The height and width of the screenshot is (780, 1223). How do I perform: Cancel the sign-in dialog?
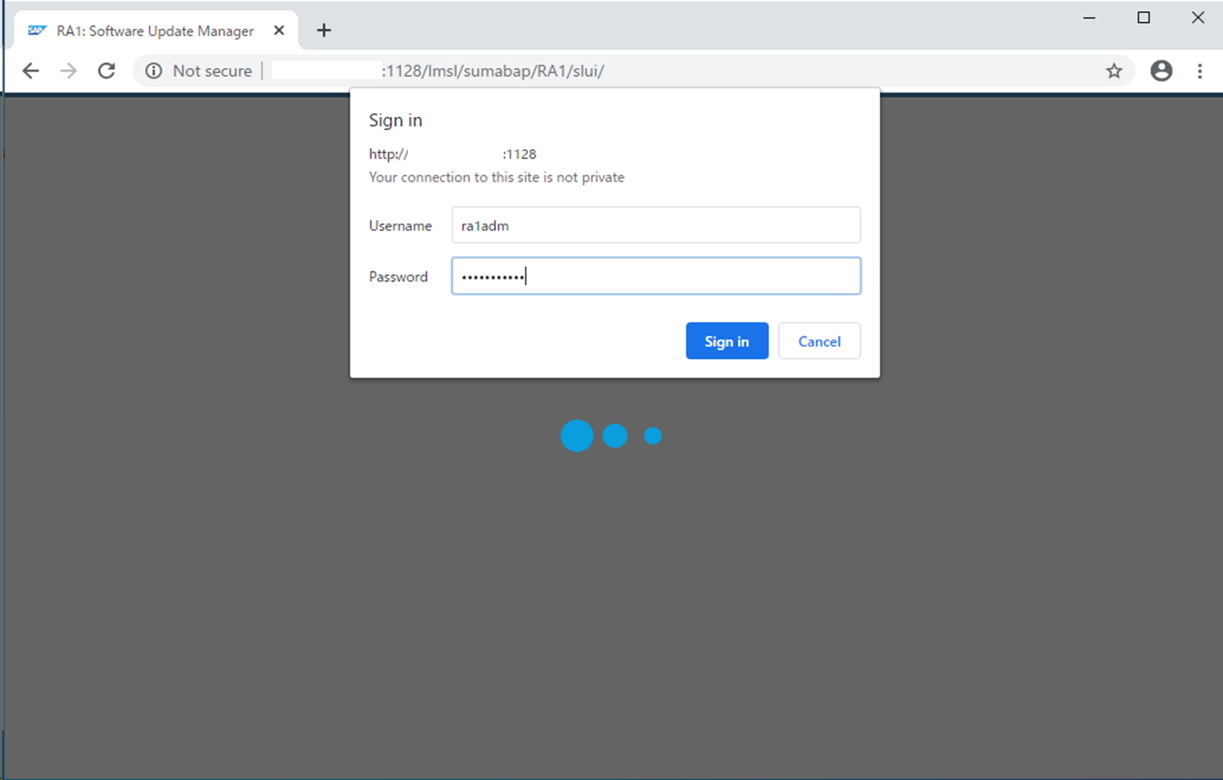click(819, 341)
